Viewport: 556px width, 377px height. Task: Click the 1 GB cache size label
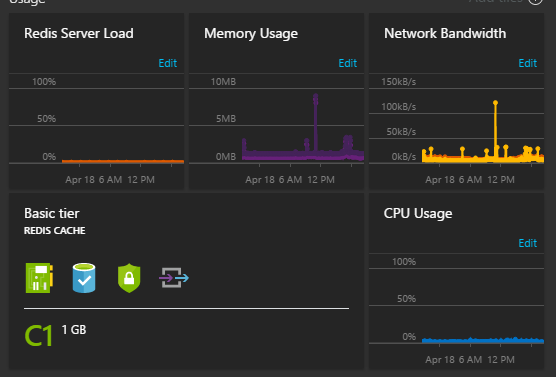[x=74, y=330]
